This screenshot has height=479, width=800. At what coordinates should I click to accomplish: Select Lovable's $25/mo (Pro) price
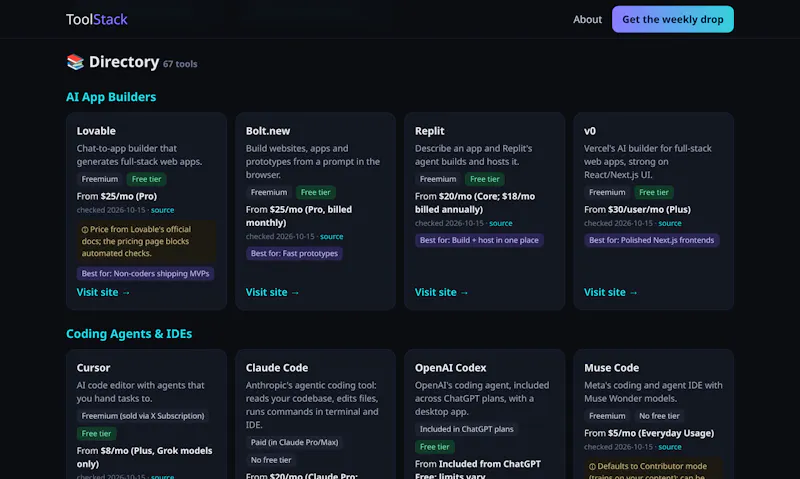(129, 196)
